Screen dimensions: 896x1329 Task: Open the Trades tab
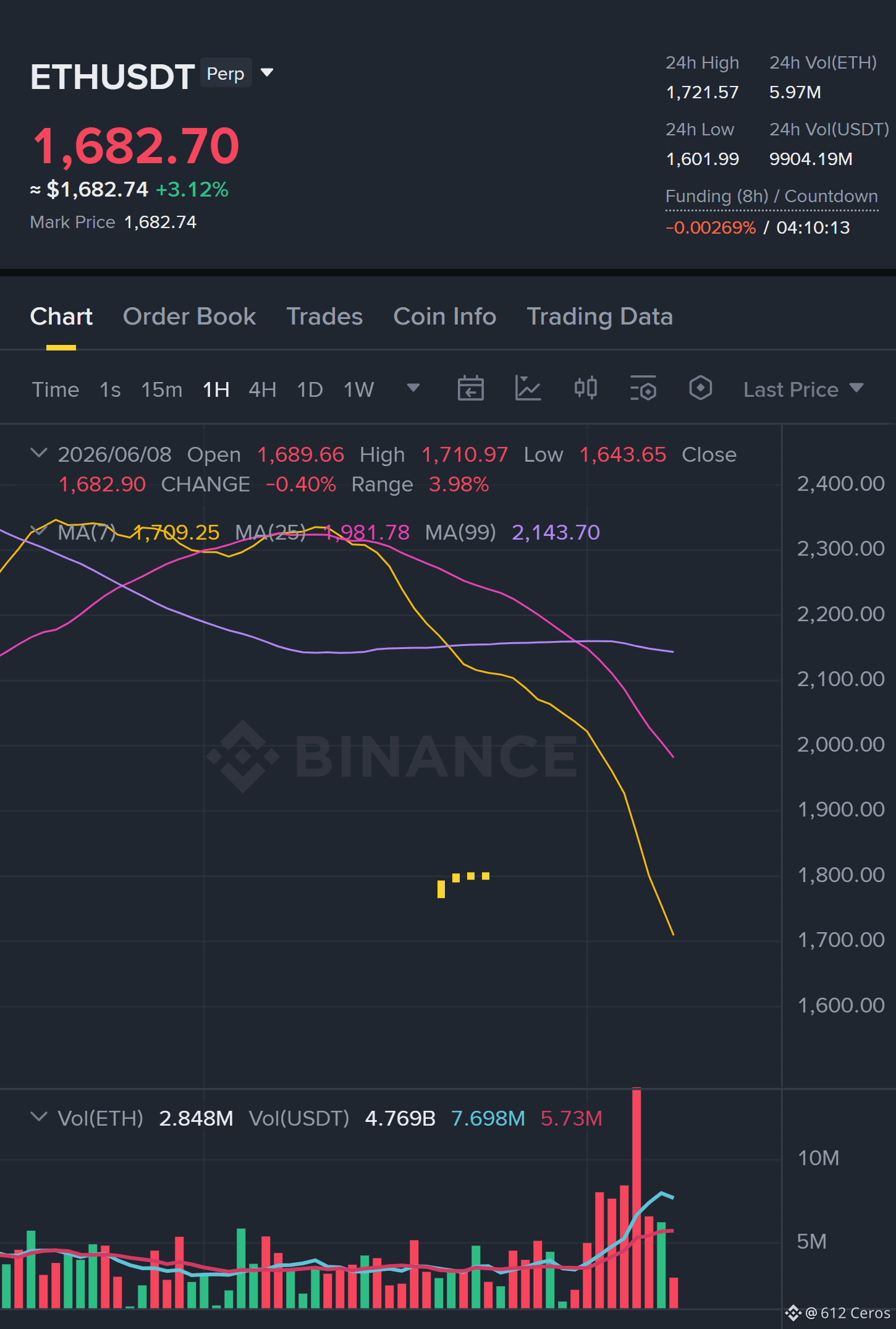pyautogui.click(x=324, y=316)
